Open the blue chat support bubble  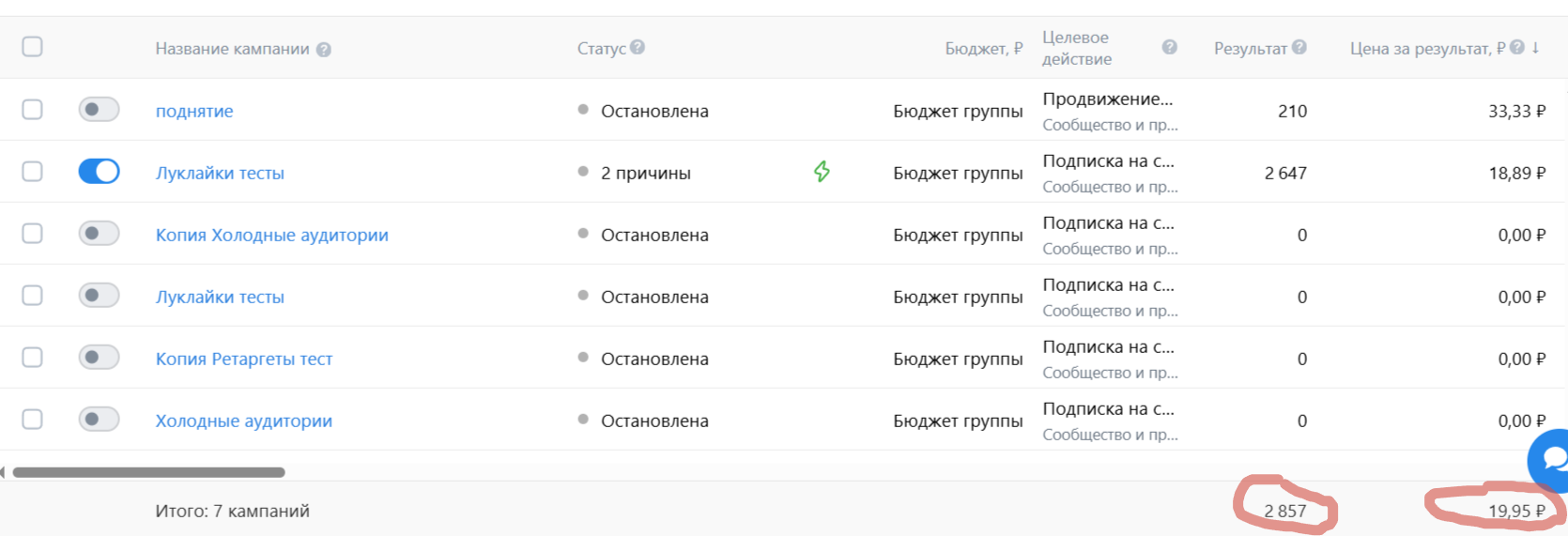tap(1549, 460)
